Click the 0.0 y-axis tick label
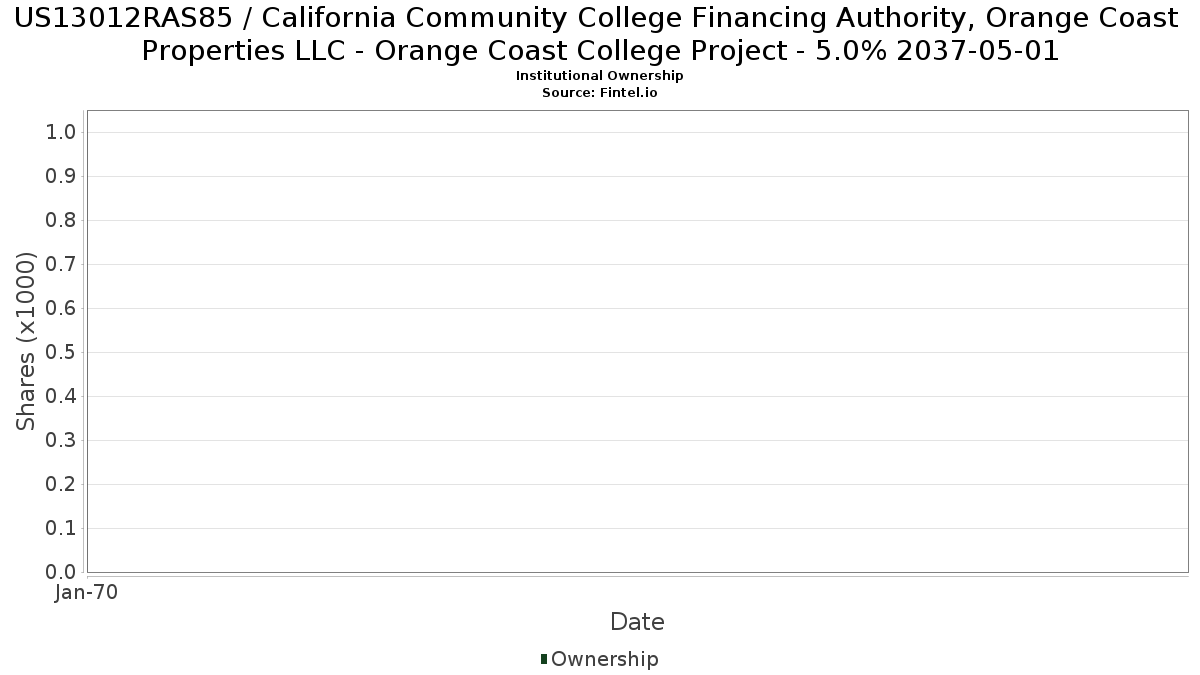 tap(62, 573)
